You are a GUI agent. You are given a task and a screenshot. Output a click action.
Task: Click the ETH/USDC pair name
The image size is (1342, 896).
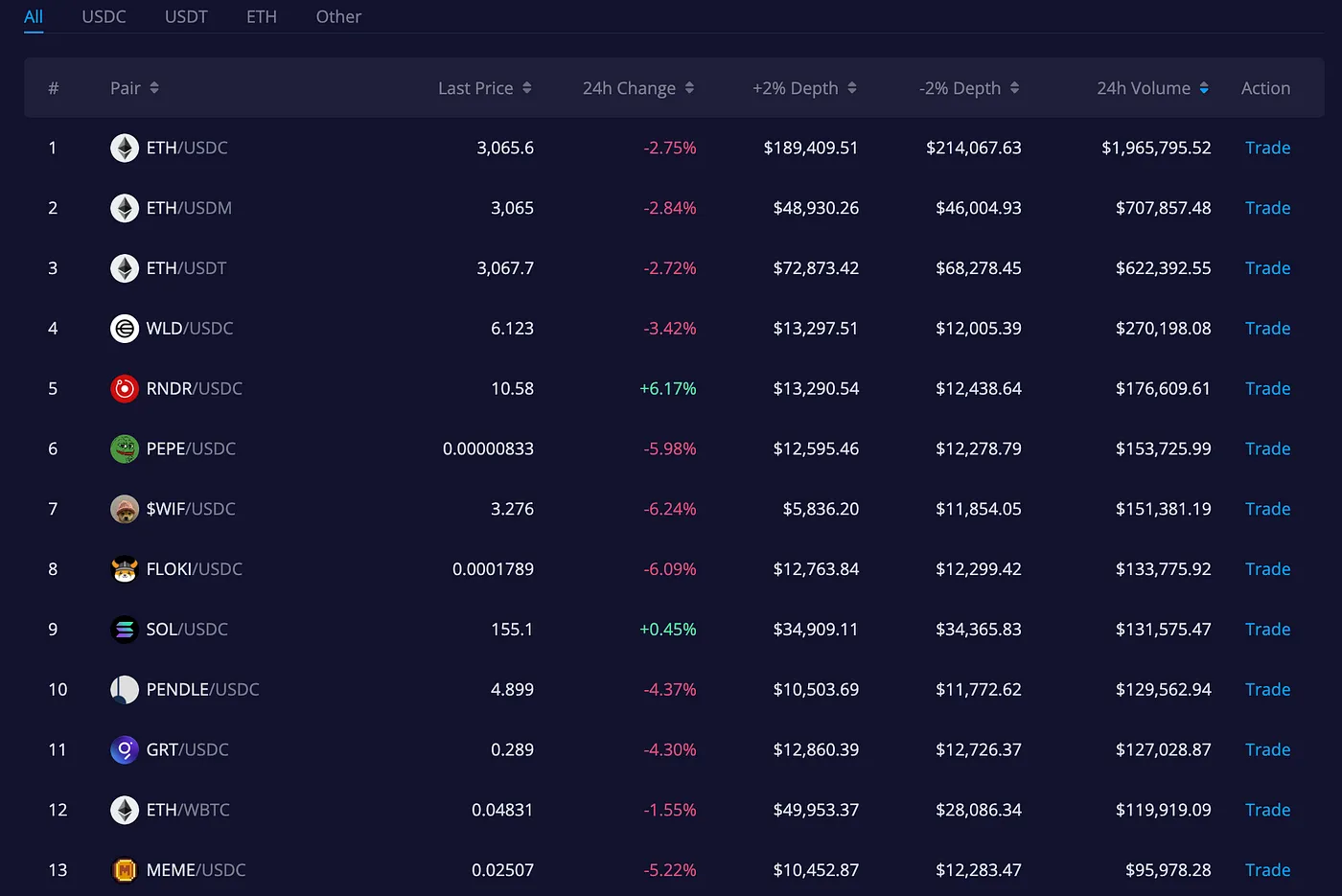coord(187,148)
